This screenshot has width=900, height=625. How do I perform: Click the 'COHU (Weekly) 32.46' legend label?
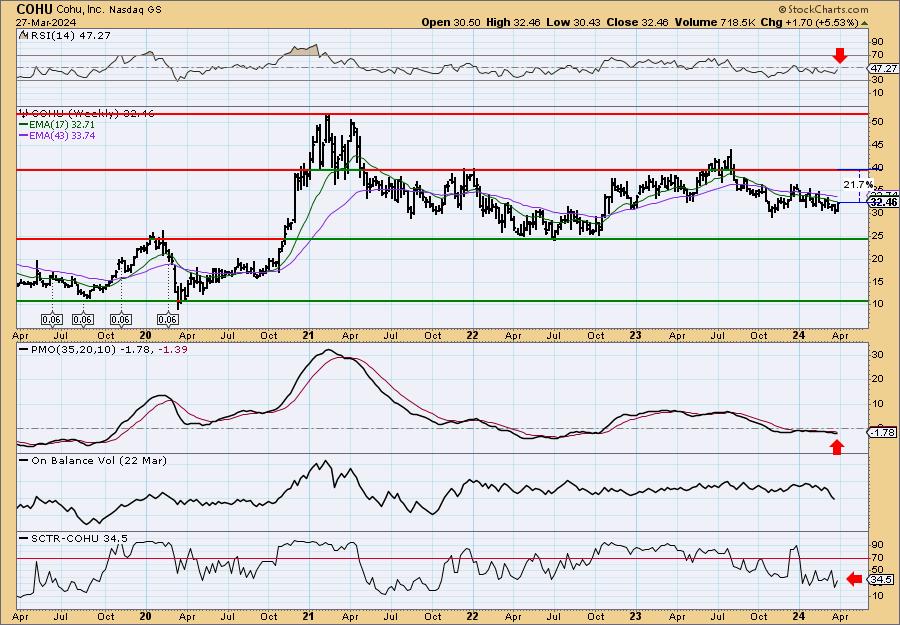pyautogui.click(x=91, y=113)
